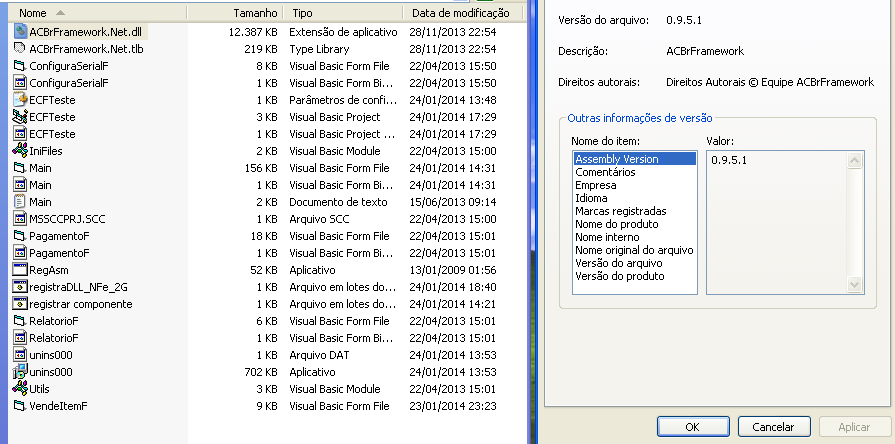Image resolution: width=895 pixels, height=444 pixels.
Task: Sort files by the Tamanho column header
Action: (235, 13)
